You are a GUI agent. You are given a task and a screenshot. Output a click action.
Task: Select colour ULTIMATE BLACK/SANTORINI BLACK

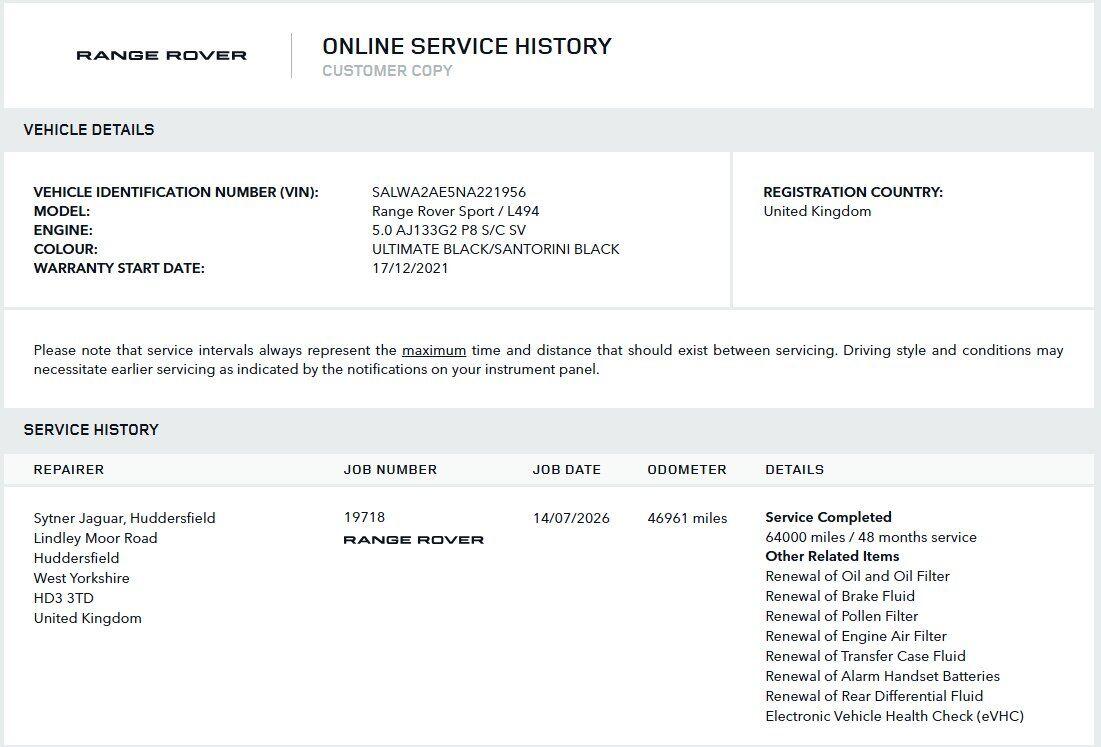(496, 249)
